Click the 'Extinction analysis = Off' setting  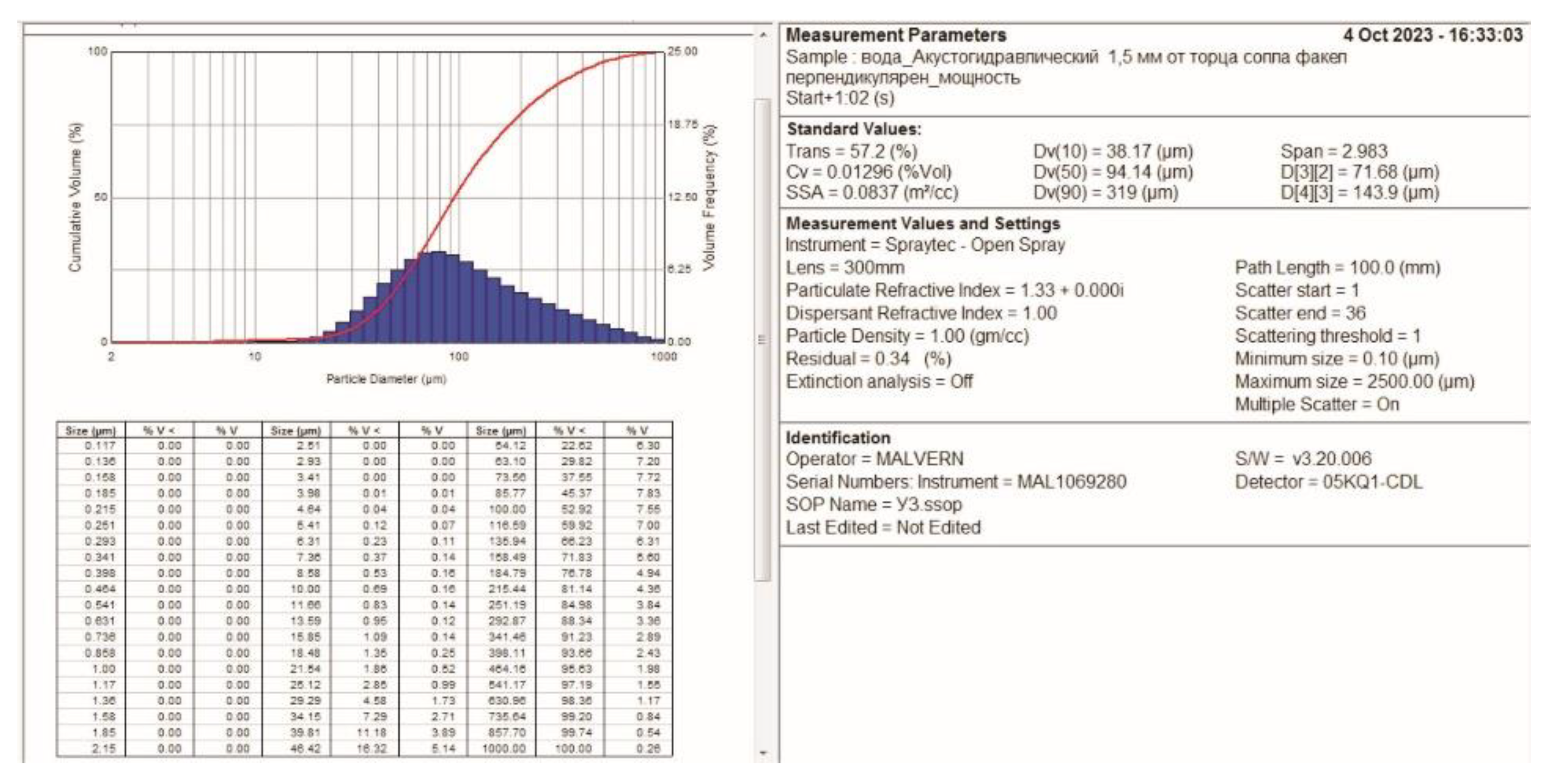[x=879, y=382]
